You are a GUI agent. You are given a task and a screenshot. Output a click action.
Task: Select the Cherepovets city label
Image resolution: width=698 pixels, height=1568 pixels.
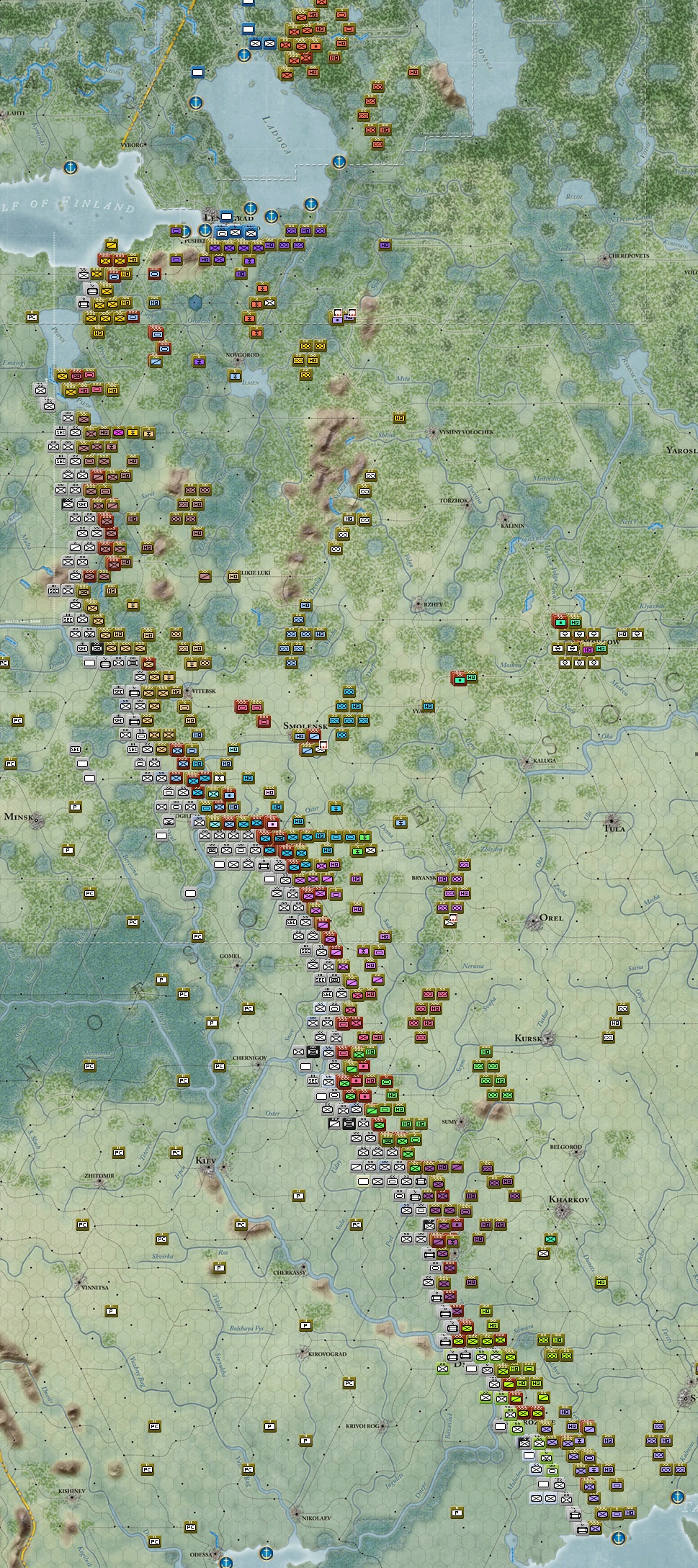click(x=629, y=255)
